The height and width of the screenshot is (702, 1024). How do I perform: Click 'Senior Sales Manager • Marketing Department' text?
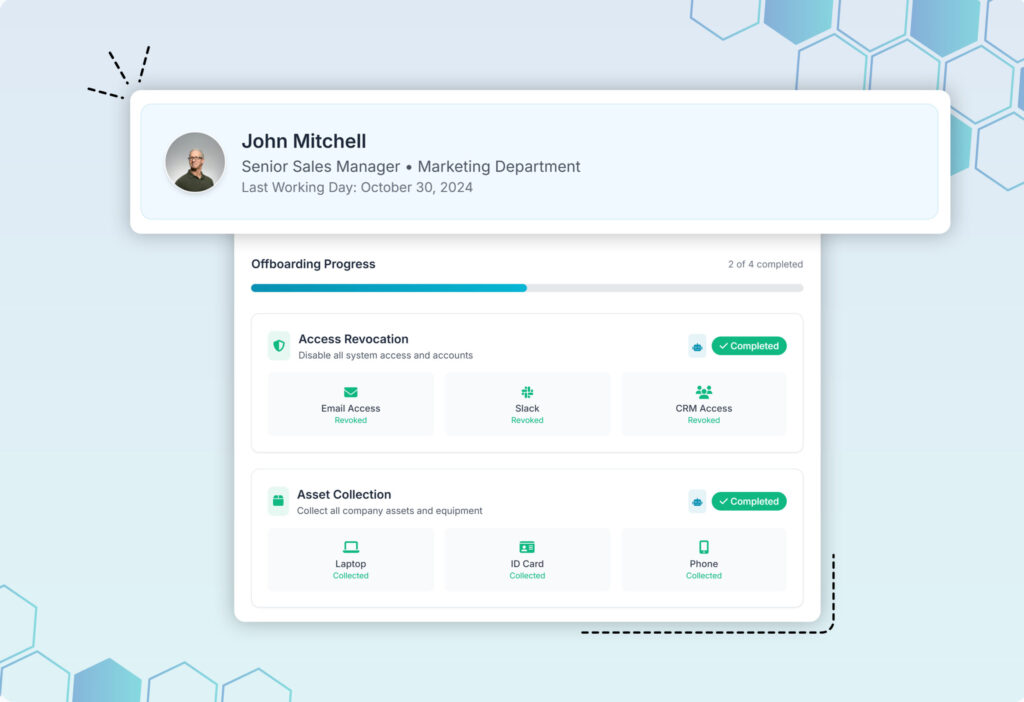click(x=411, y=167)
